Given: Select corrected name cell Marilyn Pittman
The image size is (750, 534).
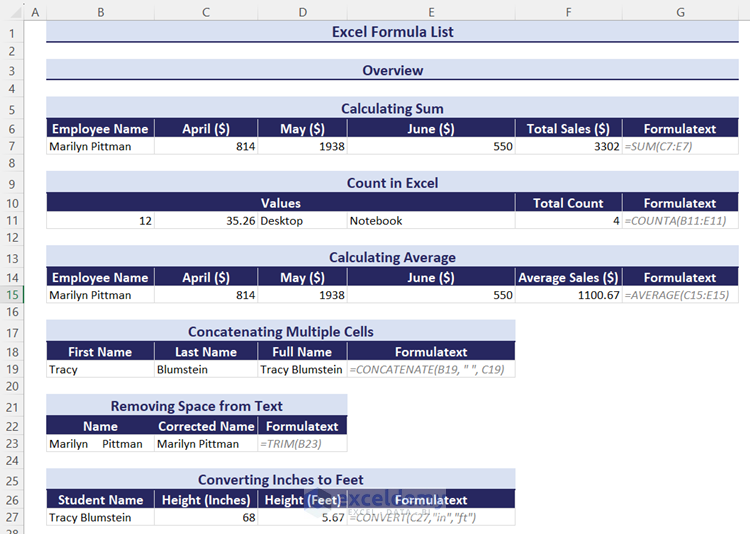Looking at the screenshot, I should [x=206, y=444].
